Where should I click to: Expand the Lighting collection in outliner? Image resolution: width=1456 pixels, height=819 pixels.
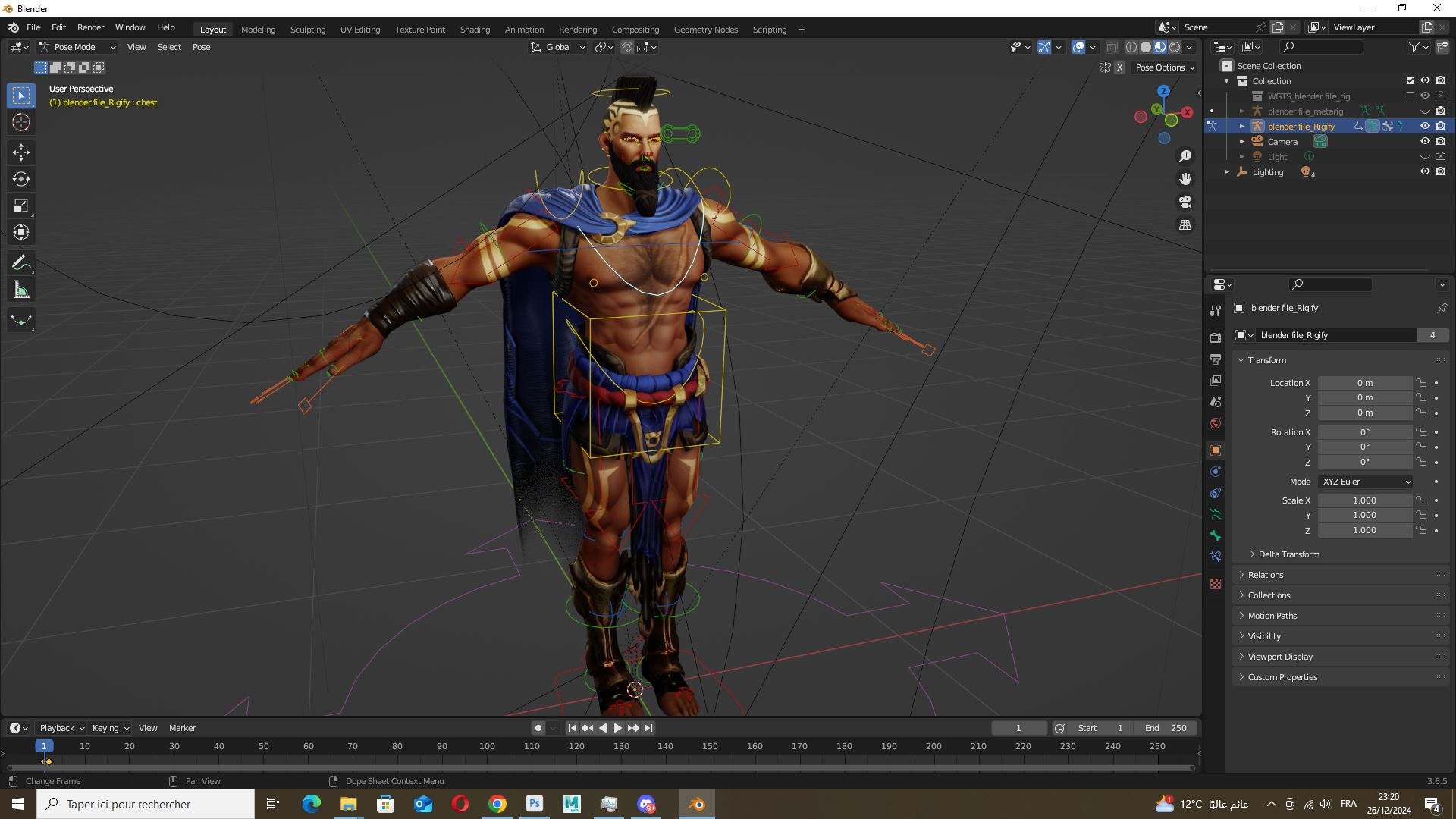pyautogui.click(x=1226, y=172)
